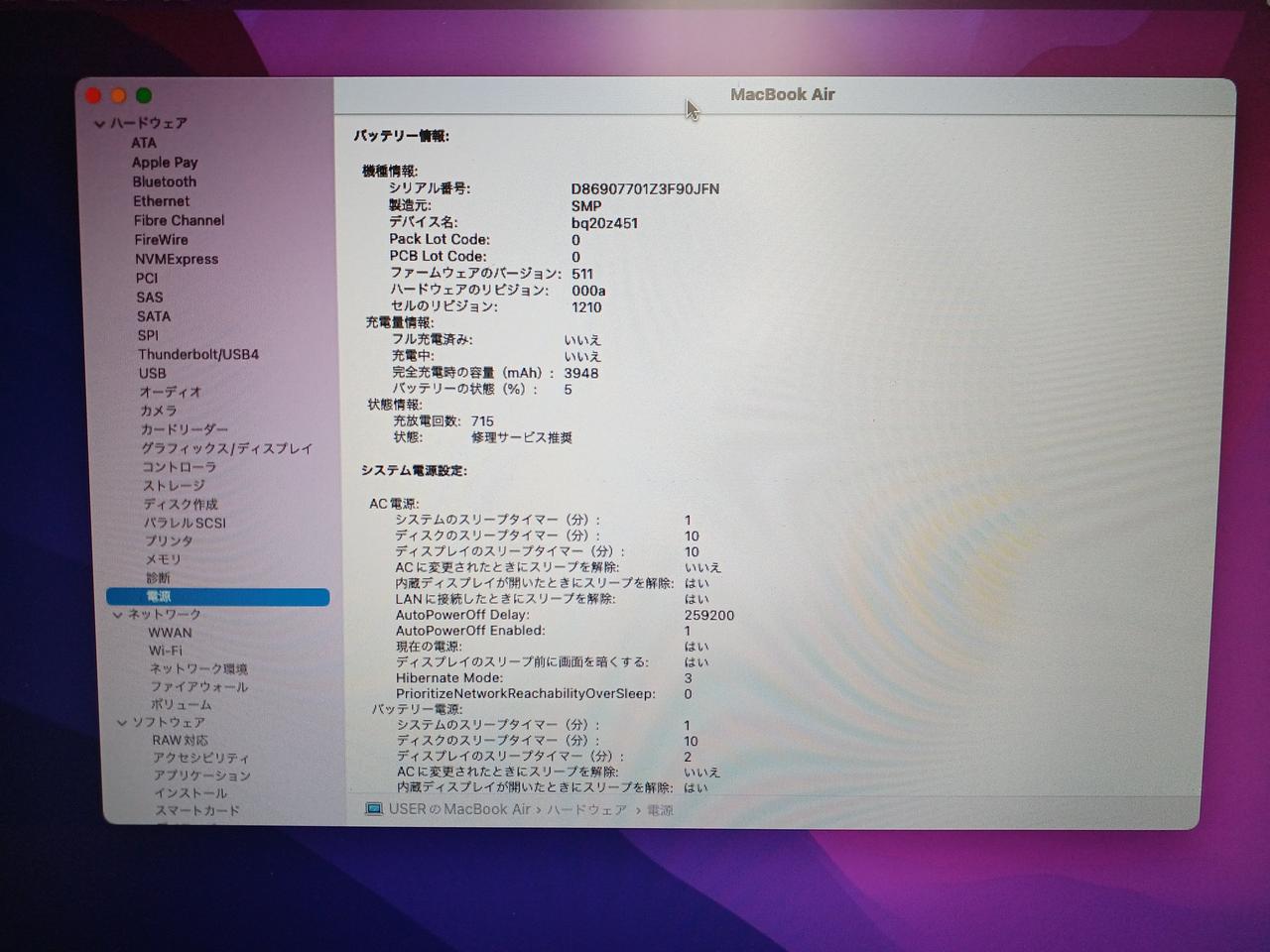Select Ethernet in the sidebar

click(x=162, y=200)
